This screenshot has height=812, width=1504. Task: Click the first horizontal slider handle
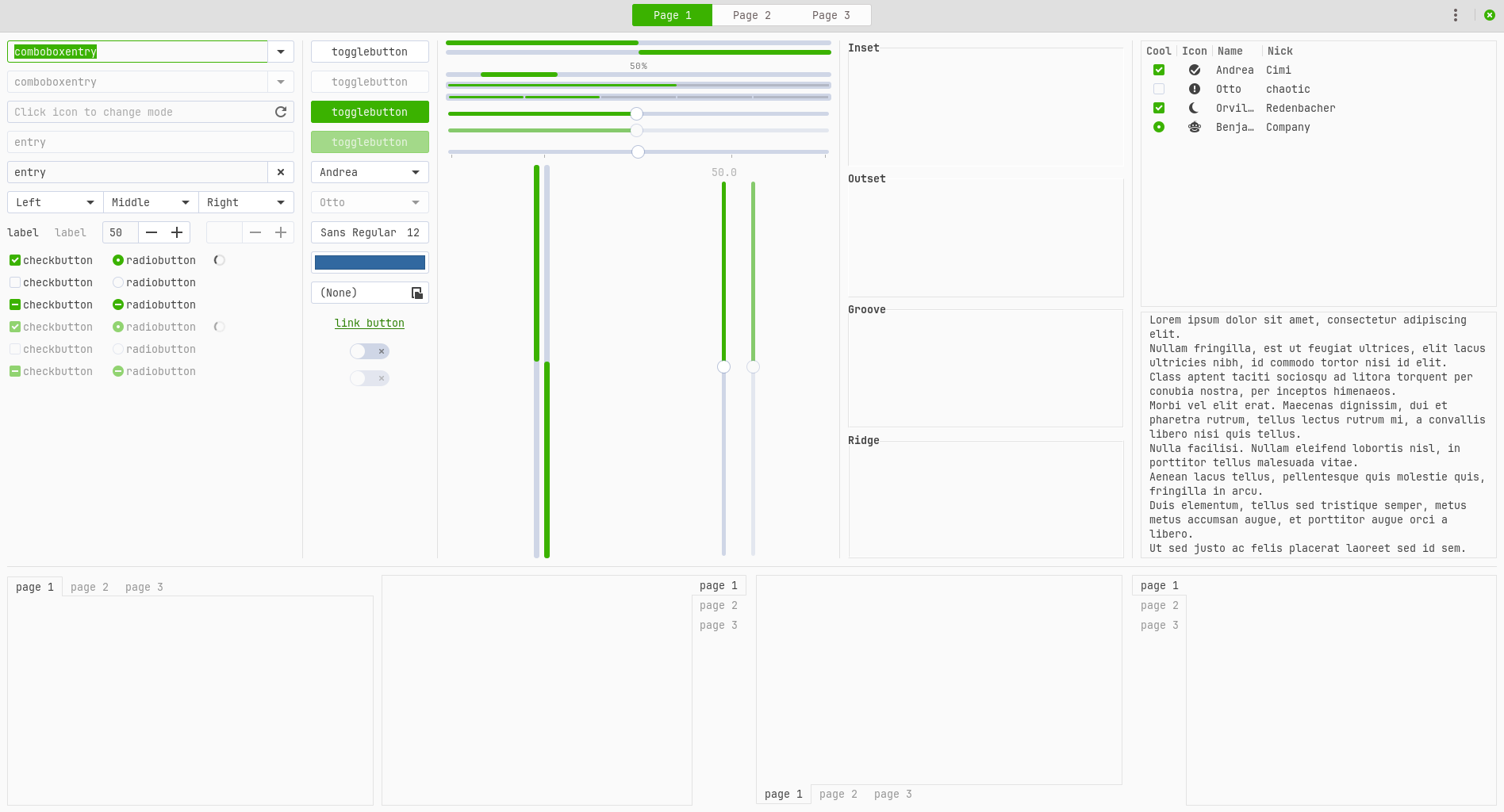point(636,113)
